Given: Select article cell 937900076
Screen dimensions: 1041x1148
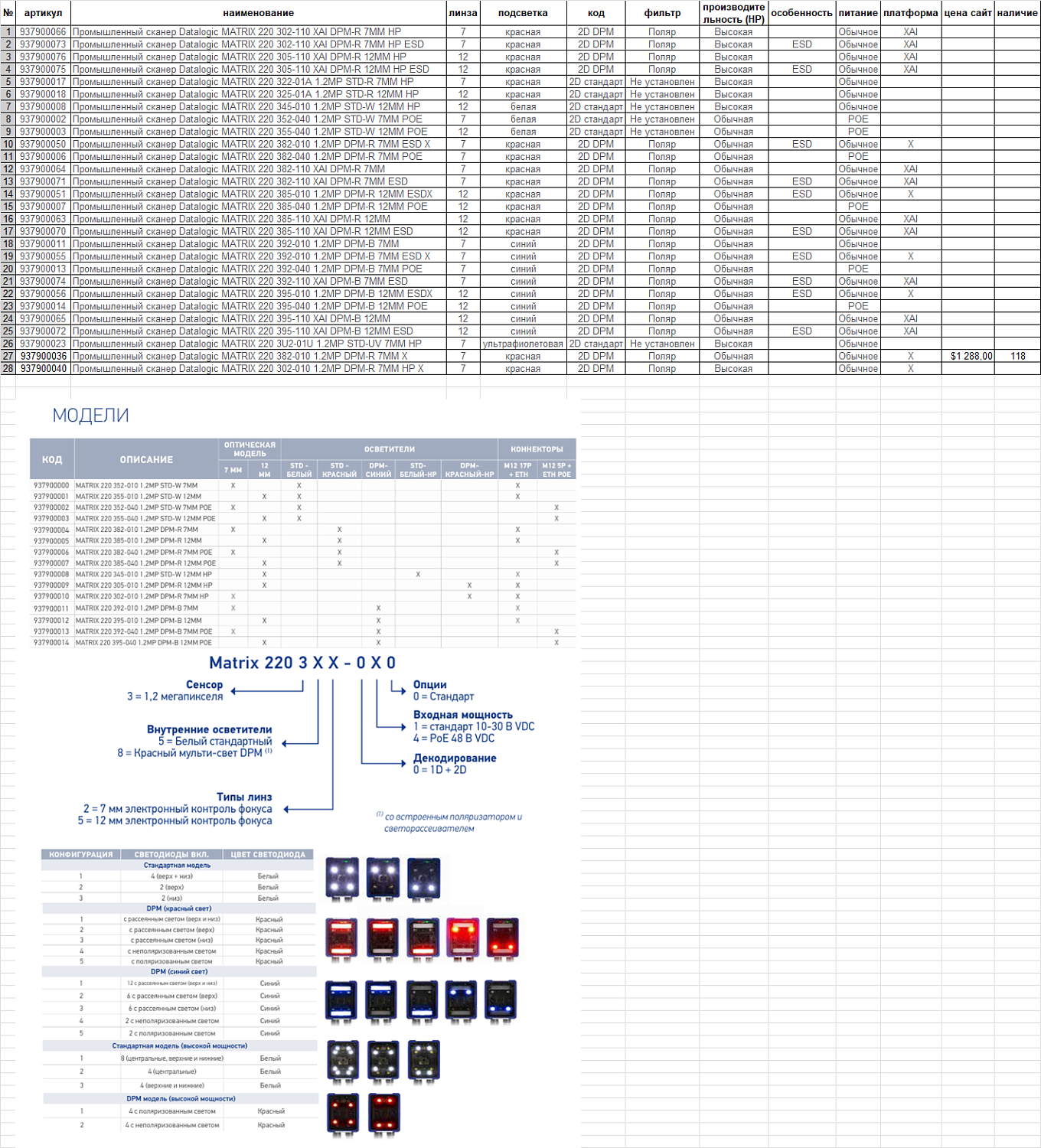Looking at the screenshot, I should (44, 57).
